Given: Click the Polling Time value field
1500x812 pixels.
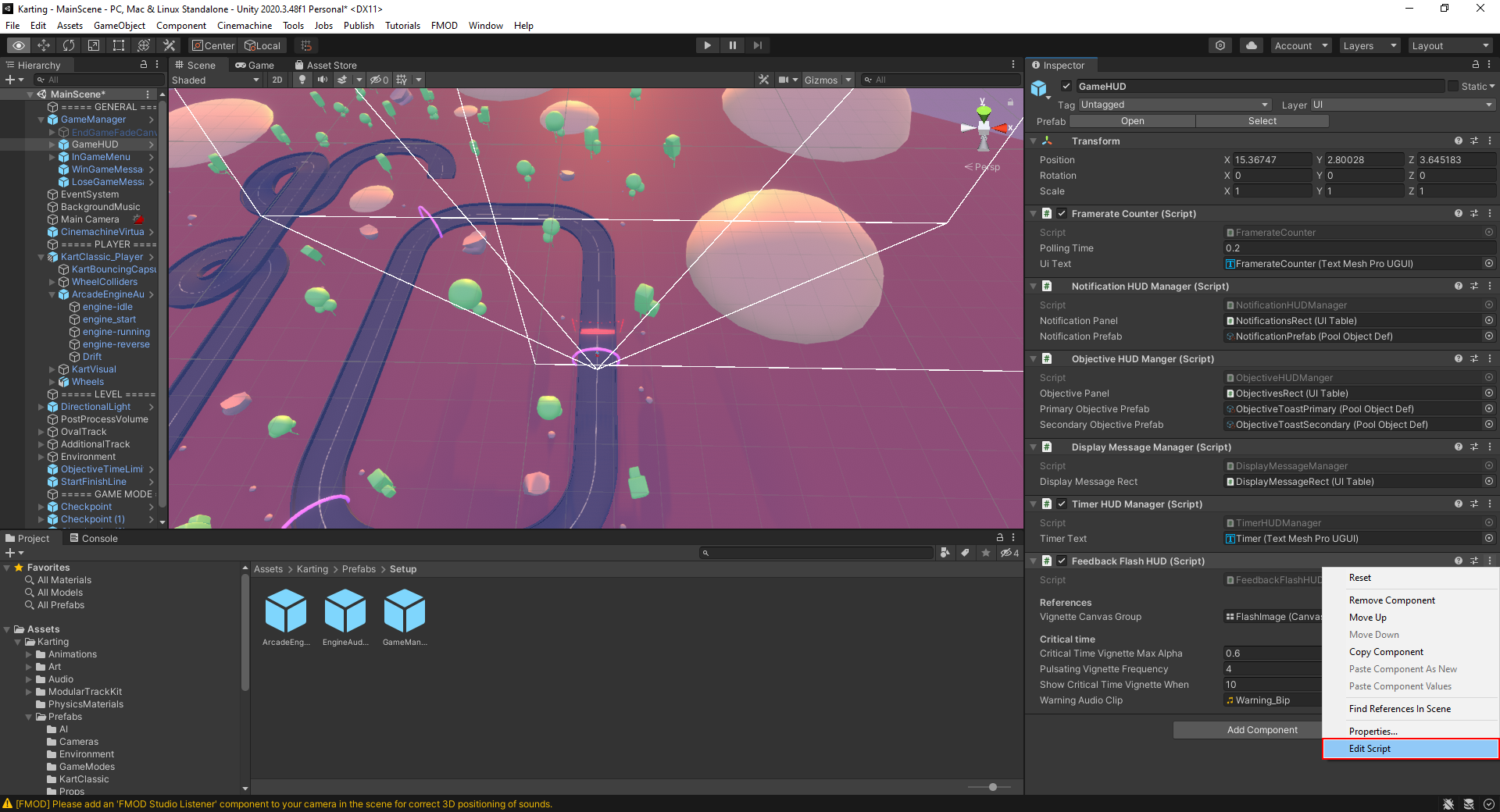Looking at the screenshot, I should pyautogui.click(x=1359, y=248).
